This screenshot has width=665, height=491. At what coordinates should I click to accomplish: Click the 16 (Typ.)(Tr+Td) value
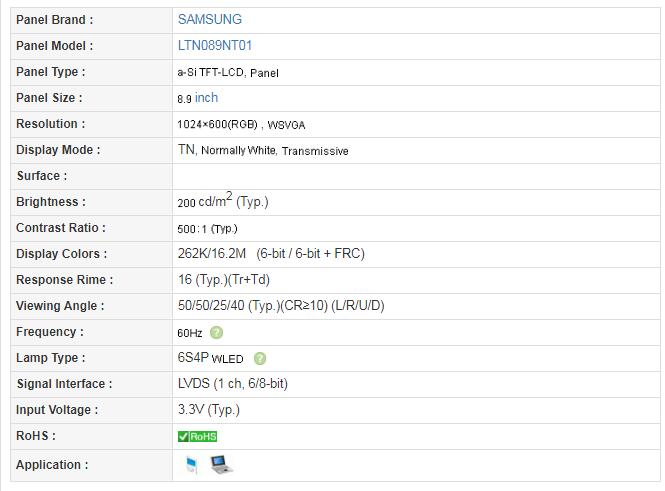click(224, 280)
